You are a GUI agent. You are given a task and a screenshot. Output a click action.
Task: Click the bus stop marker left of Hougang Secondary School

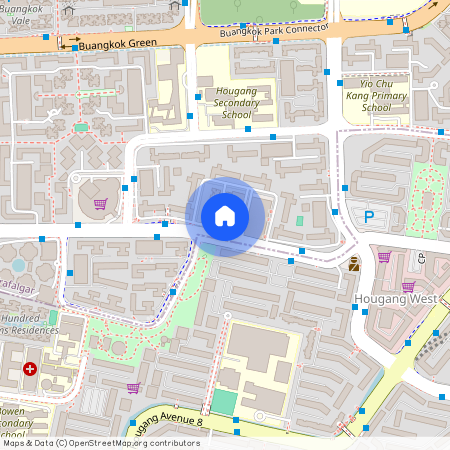(198, 97)
